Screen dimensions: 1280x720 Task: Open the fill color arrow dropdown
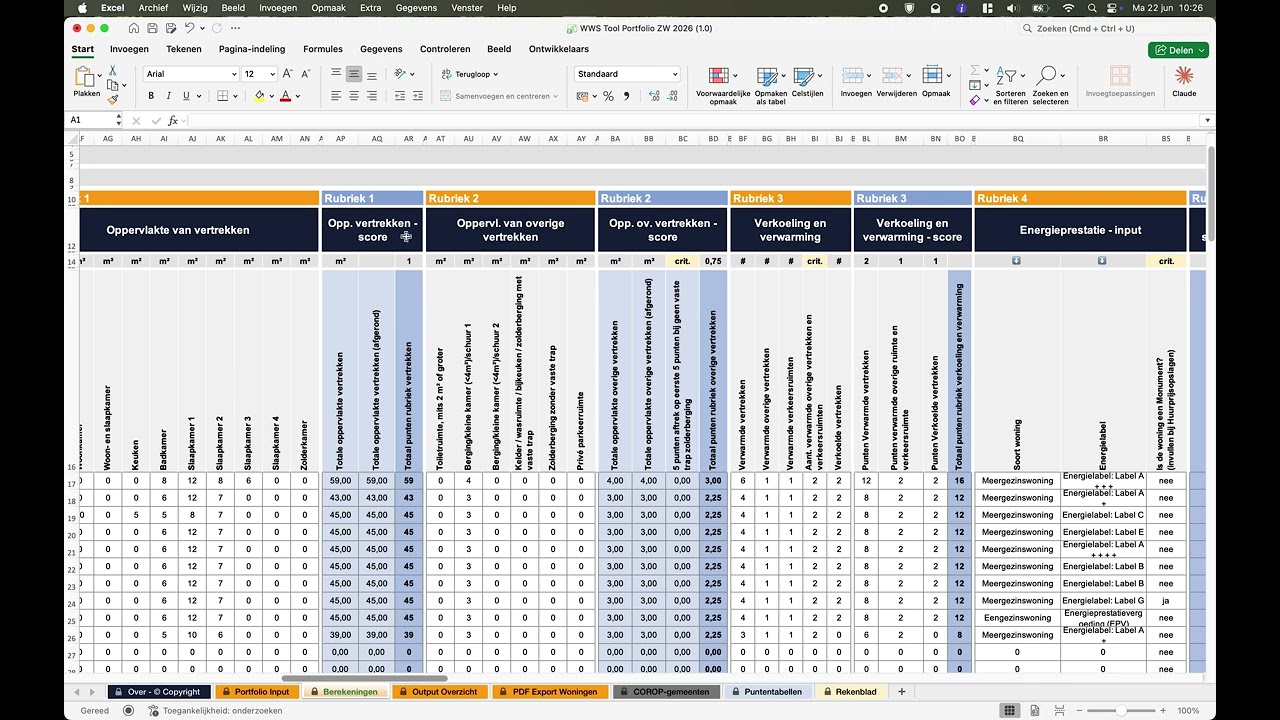(x=272, y=96)
